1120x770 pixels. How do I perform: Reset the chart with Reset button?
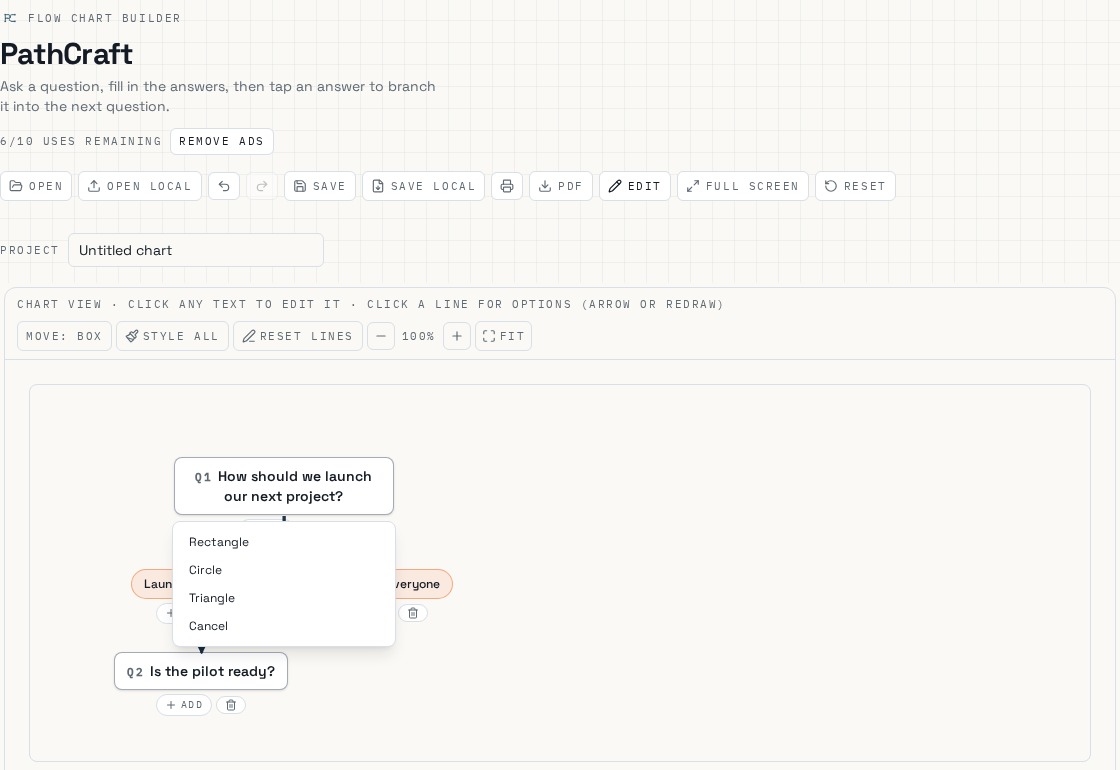pos(854,186)
